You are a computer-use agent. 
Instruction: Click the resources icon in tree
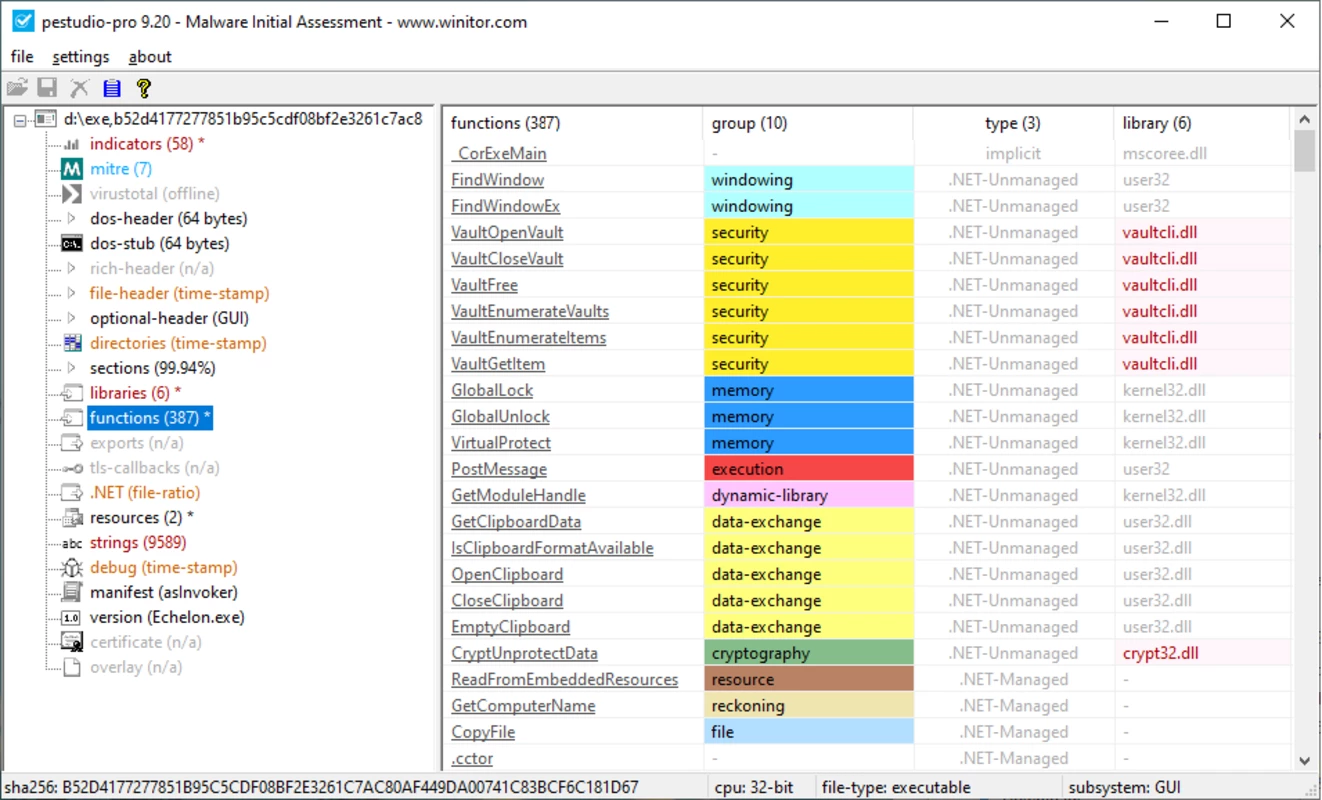click(x=72, y=518)
